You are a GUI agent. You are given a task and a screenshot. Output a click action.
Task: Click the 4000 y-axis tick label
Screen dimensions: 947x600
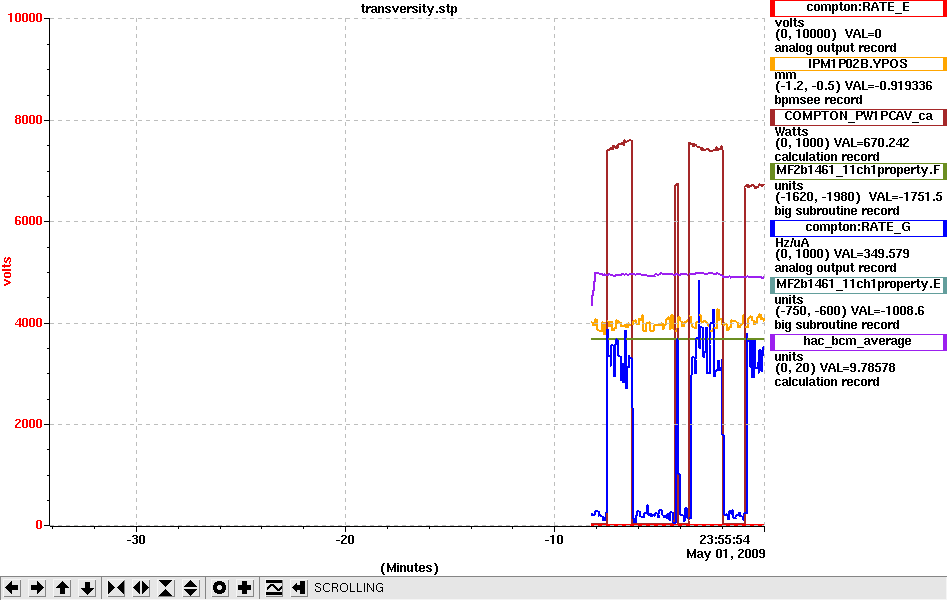[28, 323]
